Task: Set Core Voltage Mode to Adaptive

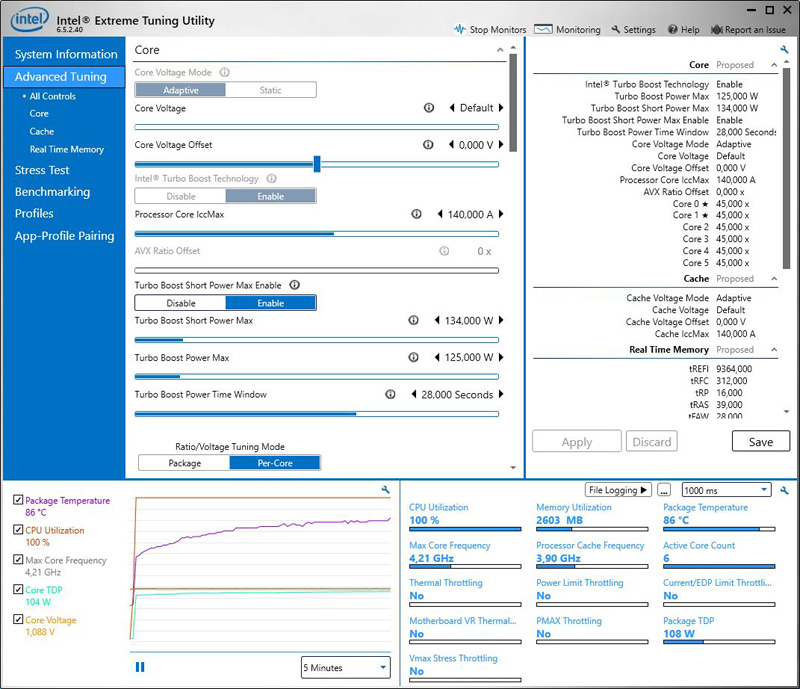Action: (181, 90)
